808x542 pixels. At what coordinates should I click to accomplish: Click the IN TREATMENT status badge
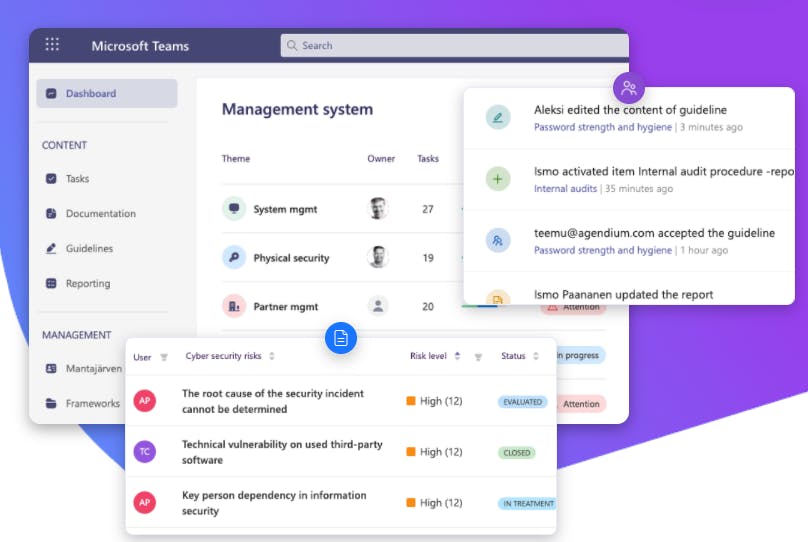point(528,504)
